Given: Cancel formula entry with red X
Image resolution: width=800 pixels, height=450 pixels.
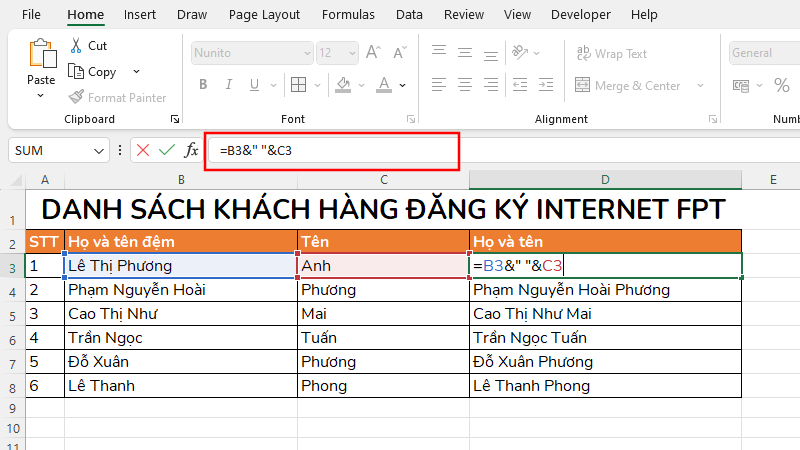Looking at the screenshot, I should tap(143, 151).
